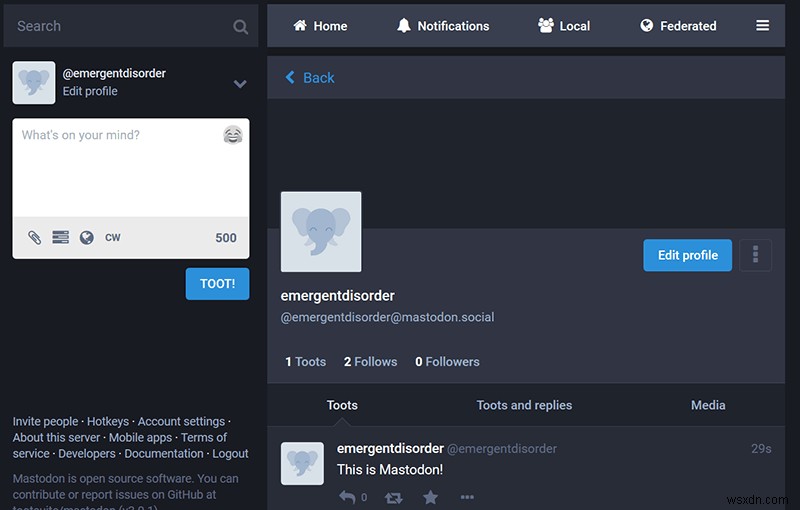The height and width of the screenshot is (510, 800).
Task: Open the hamburger menu in navigation bar
Action: [762, 26]
